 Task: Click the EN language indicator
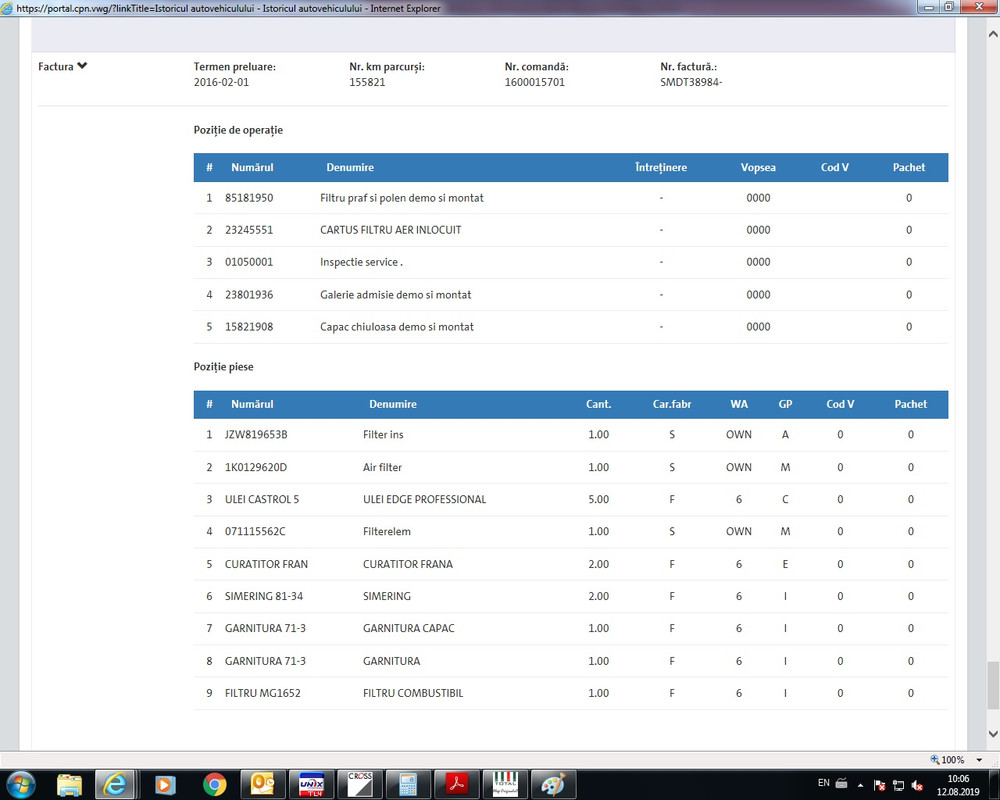tap(823, 782)
